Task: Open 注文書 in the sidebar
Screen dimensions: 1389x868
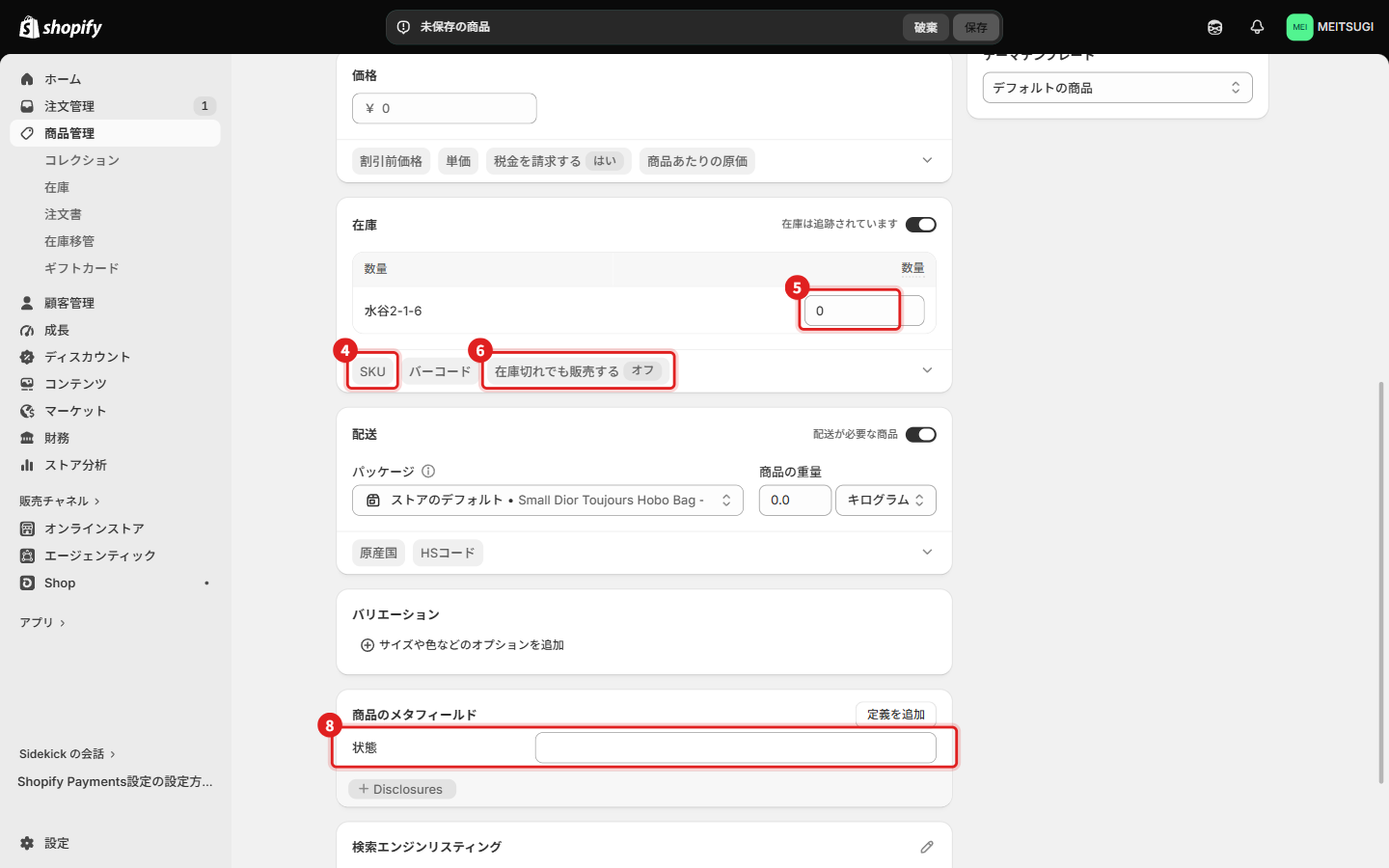Action: [x=63, y=214]
